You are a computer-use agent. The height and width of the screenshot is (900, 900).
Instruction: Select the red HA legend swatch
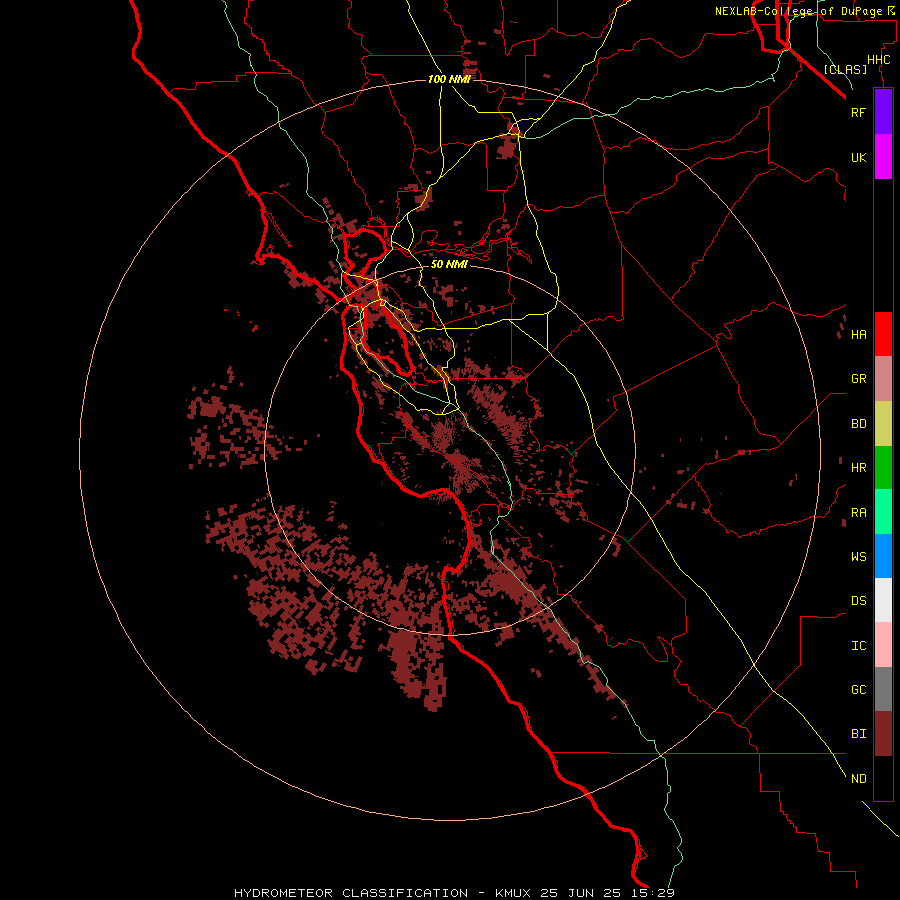tap(883, 334)
